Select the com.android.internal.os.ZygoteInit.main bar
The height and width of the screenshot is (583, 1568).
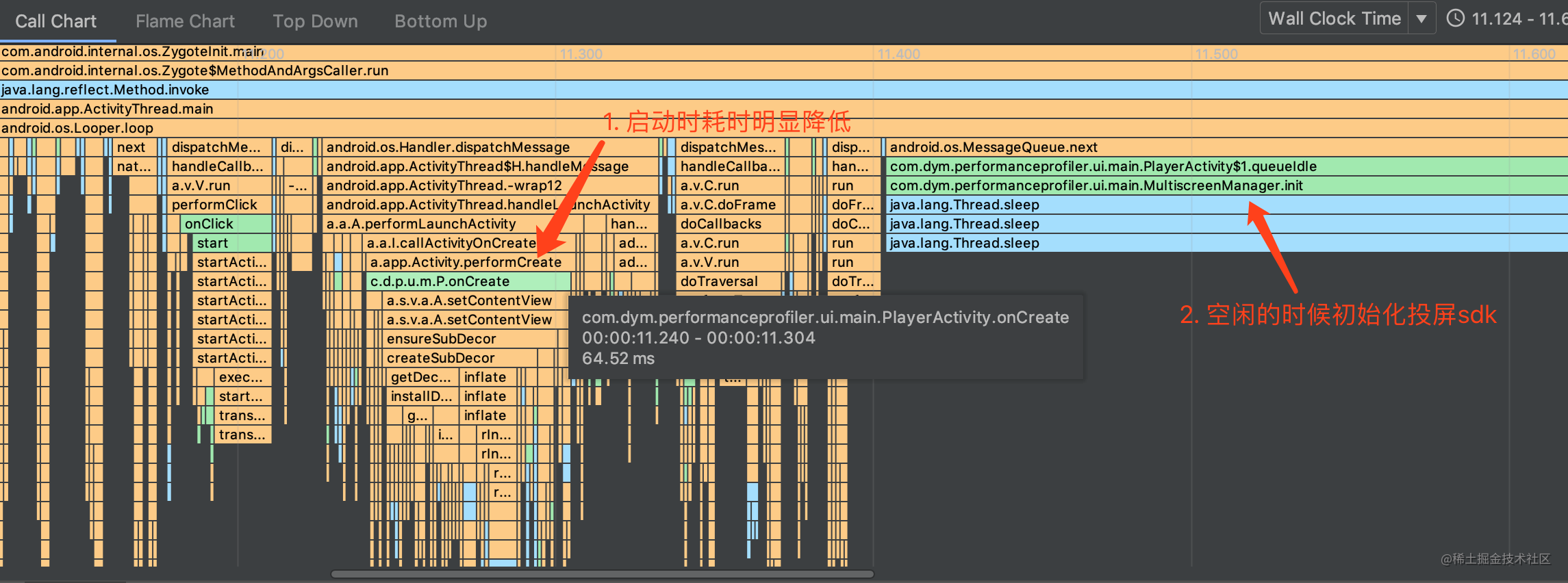tap(784, 51)
